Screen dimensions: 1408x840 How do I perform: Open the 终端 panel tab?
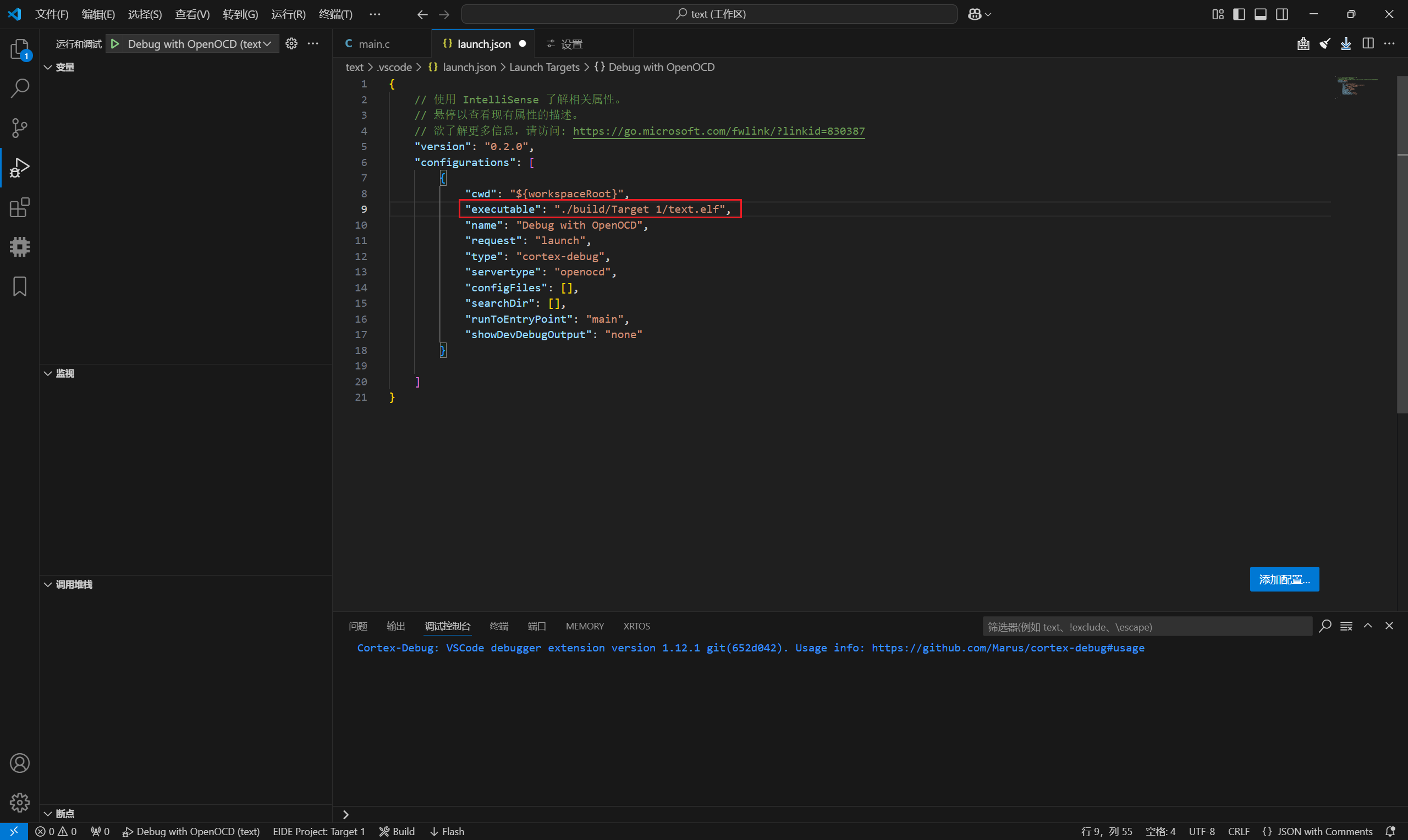498,626
